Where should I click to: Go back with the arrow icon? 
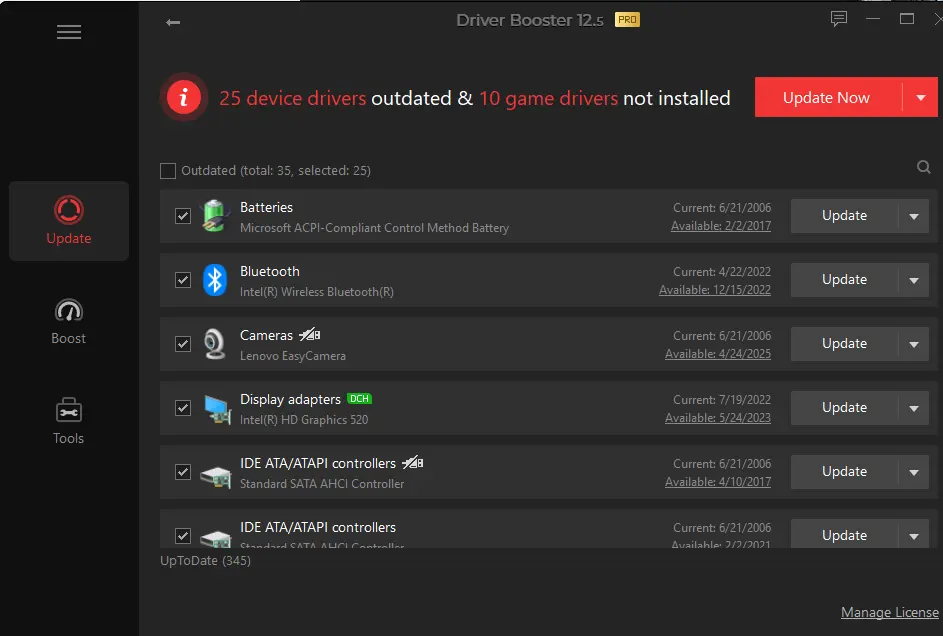pyautogui.click(x=173, y=22)
